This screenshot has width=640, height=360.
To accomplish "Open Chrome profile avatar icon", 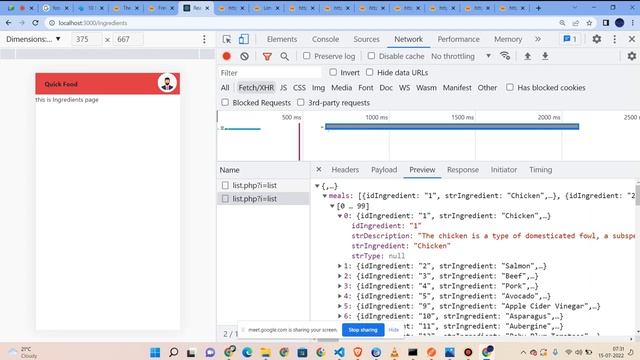I will click(620, 23).
